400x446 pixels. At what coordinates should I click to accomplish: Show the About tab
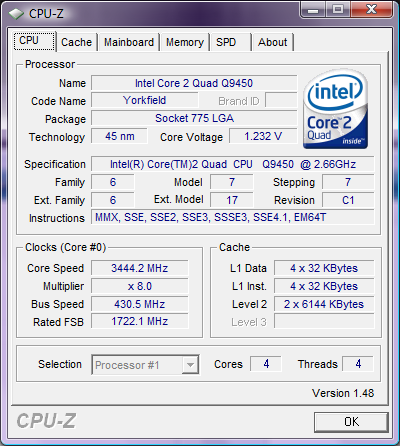tap(273, 42)
